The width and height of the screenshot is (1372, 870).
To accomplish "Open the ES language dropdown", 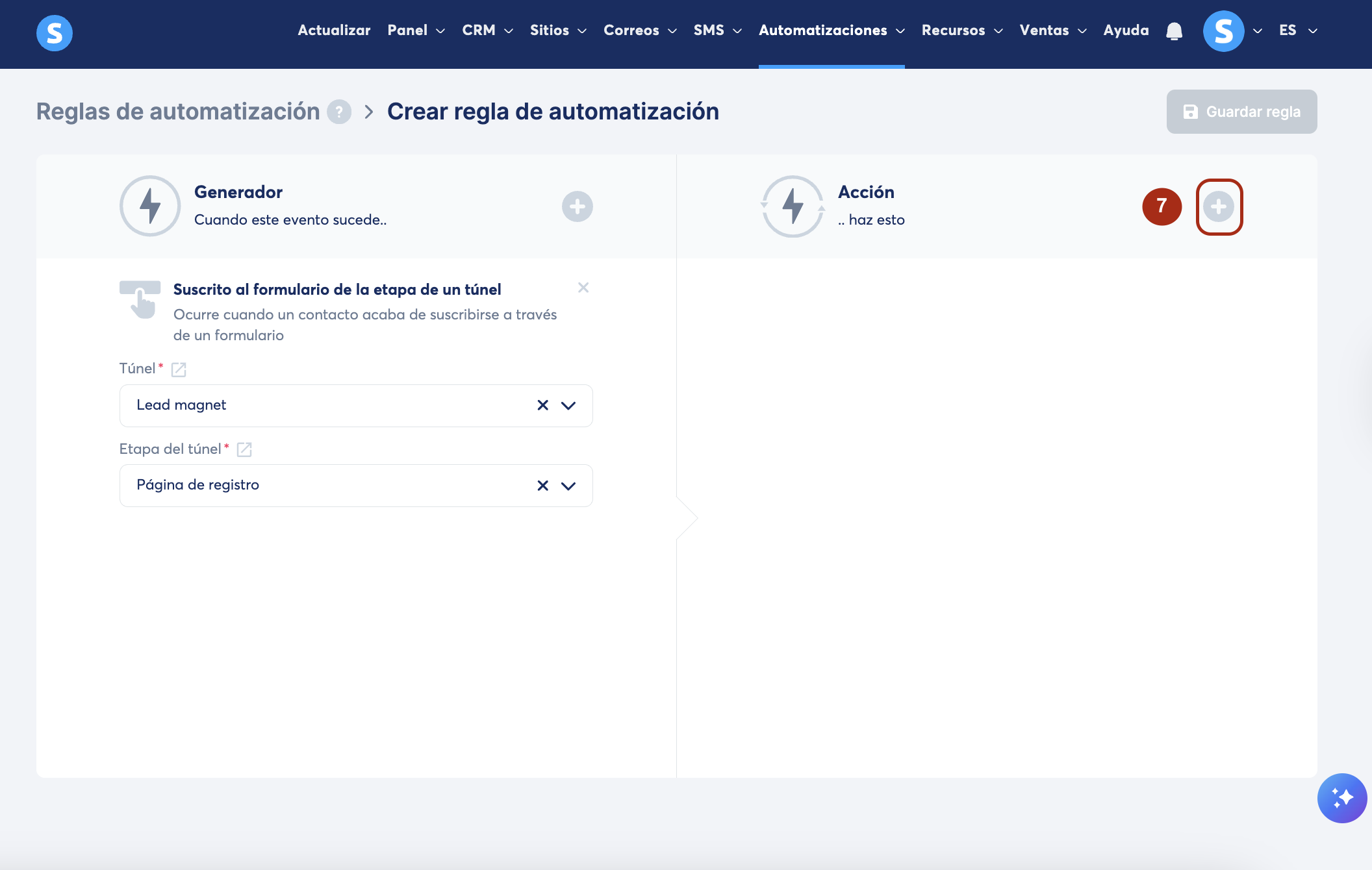I will [1297, 31].
